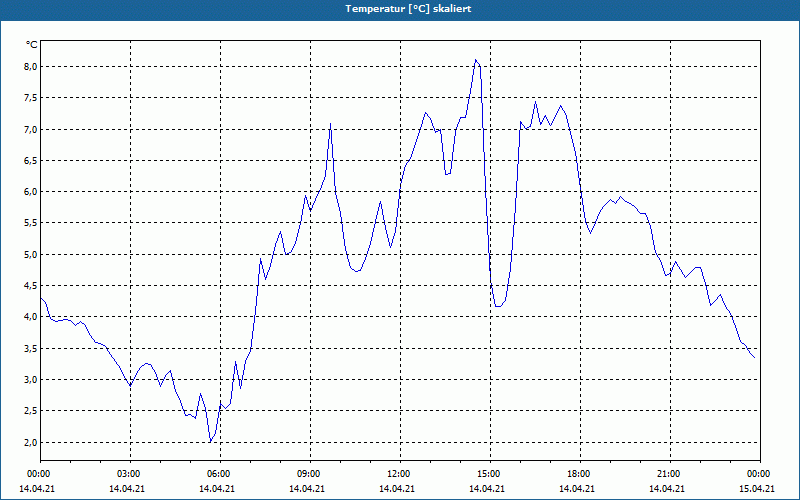Click the 2,0 y-axis label
800x500 pixels.
click(31, 442)
